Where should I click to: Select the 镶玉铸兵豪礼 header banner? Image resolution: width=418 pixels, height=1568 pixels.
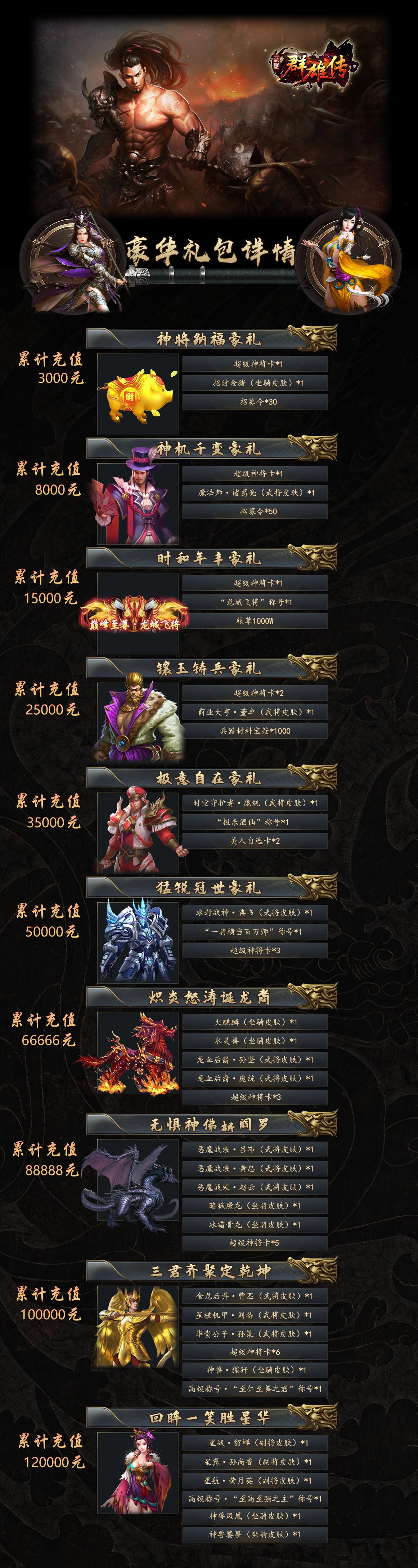[x=211, y=668]
